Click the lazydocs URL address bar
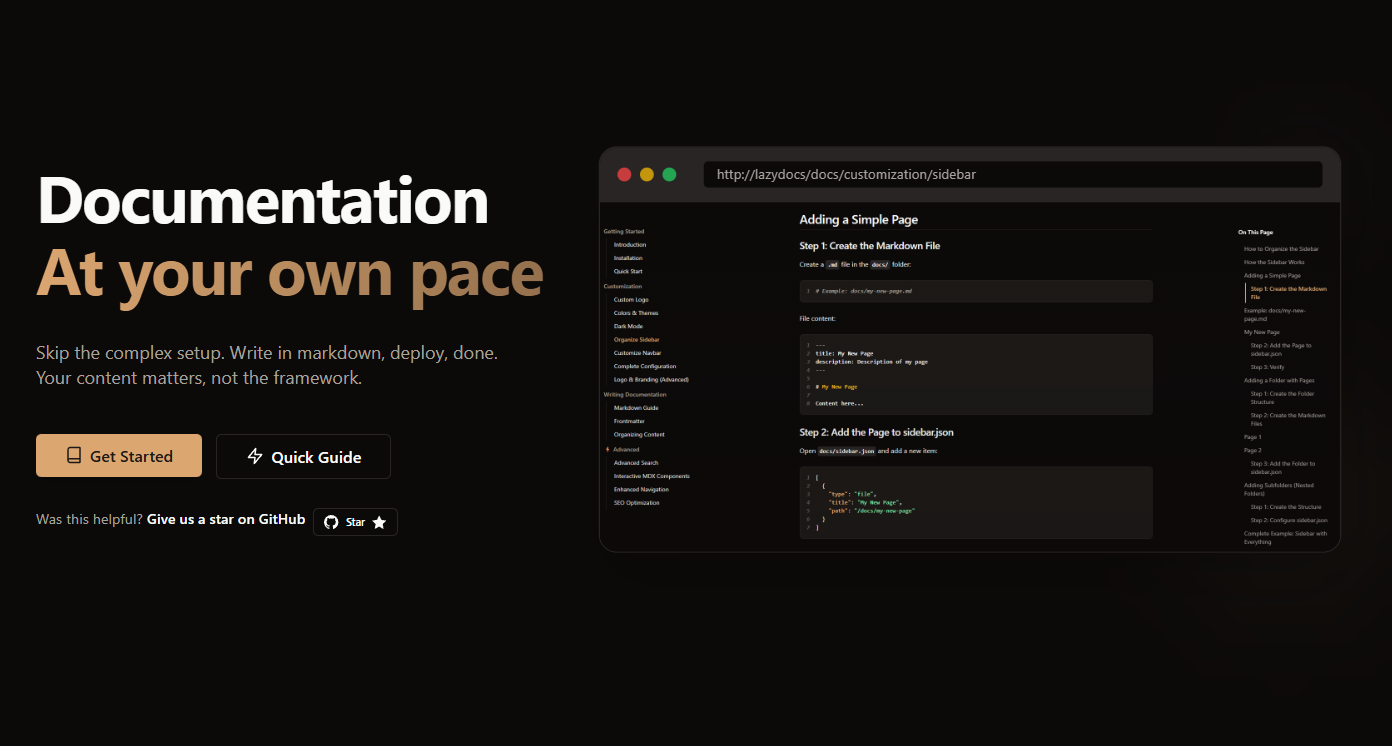 [x=1013, y=174]
